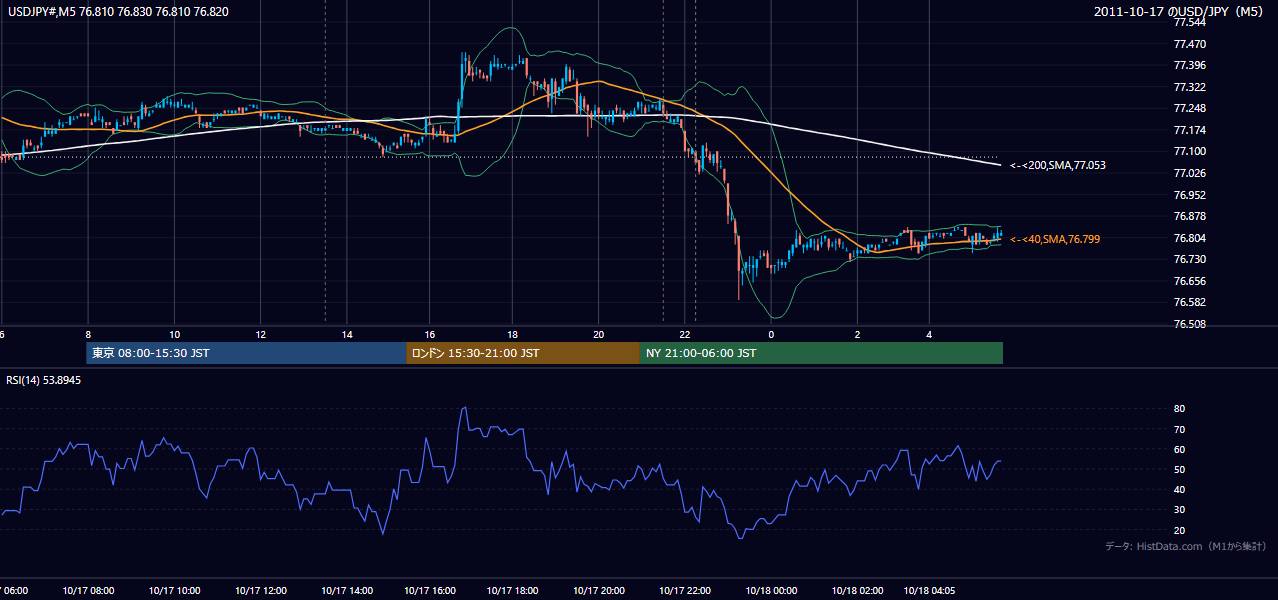The image size is (1278, 600).
Task: Click the 10/18 04:05 date label
Action: [929, 591]
